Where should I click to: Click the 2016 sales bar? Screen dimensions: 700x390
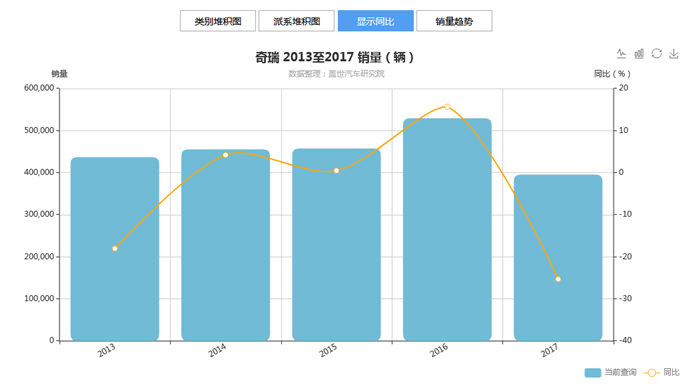[447, 230]
